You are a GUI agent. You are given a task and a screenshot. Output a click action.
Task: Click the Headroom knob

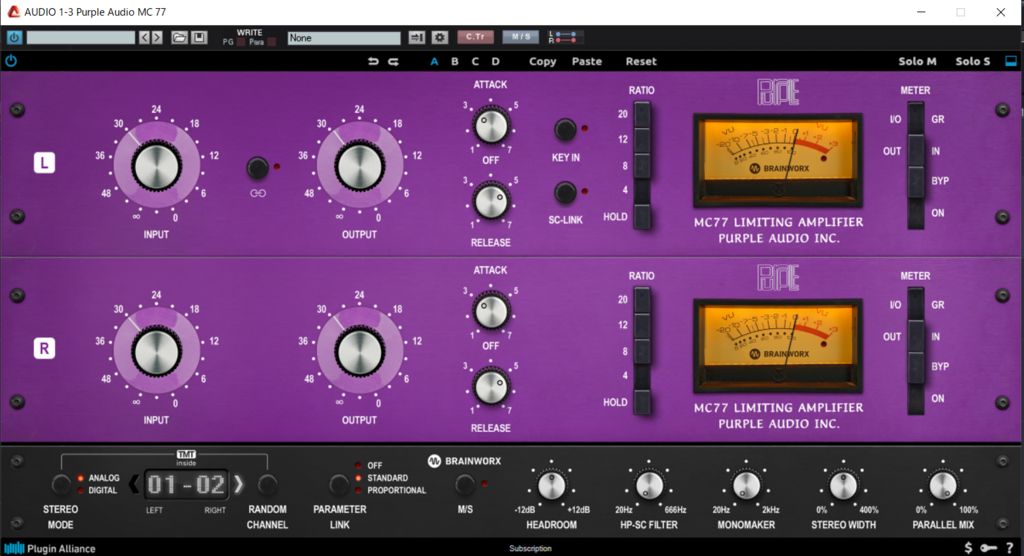[x=551, y=485]
